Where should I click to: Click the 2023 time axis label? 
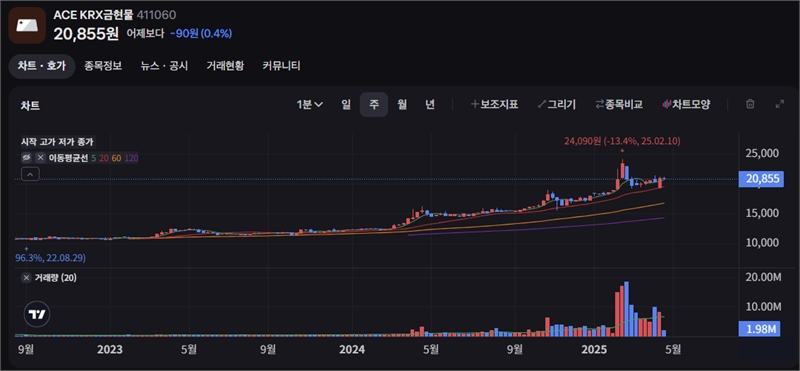point(110,350)
